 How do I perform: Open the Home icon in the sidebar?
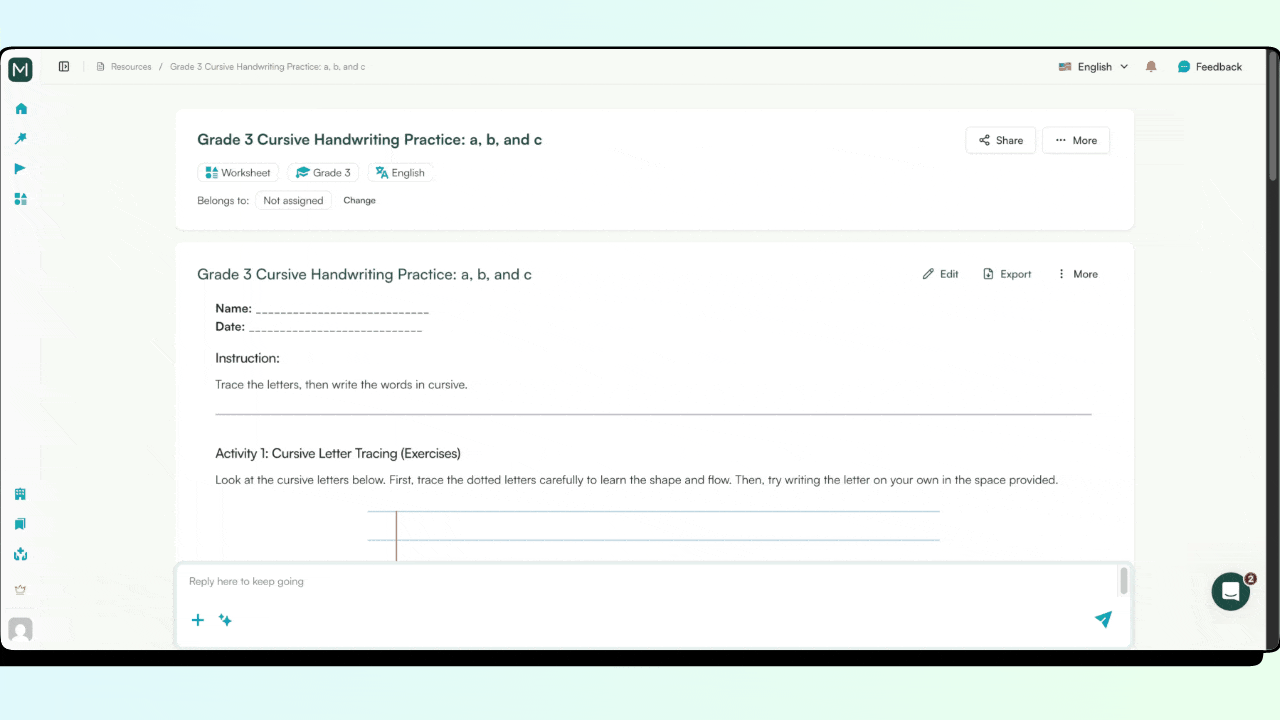point(21,109)
